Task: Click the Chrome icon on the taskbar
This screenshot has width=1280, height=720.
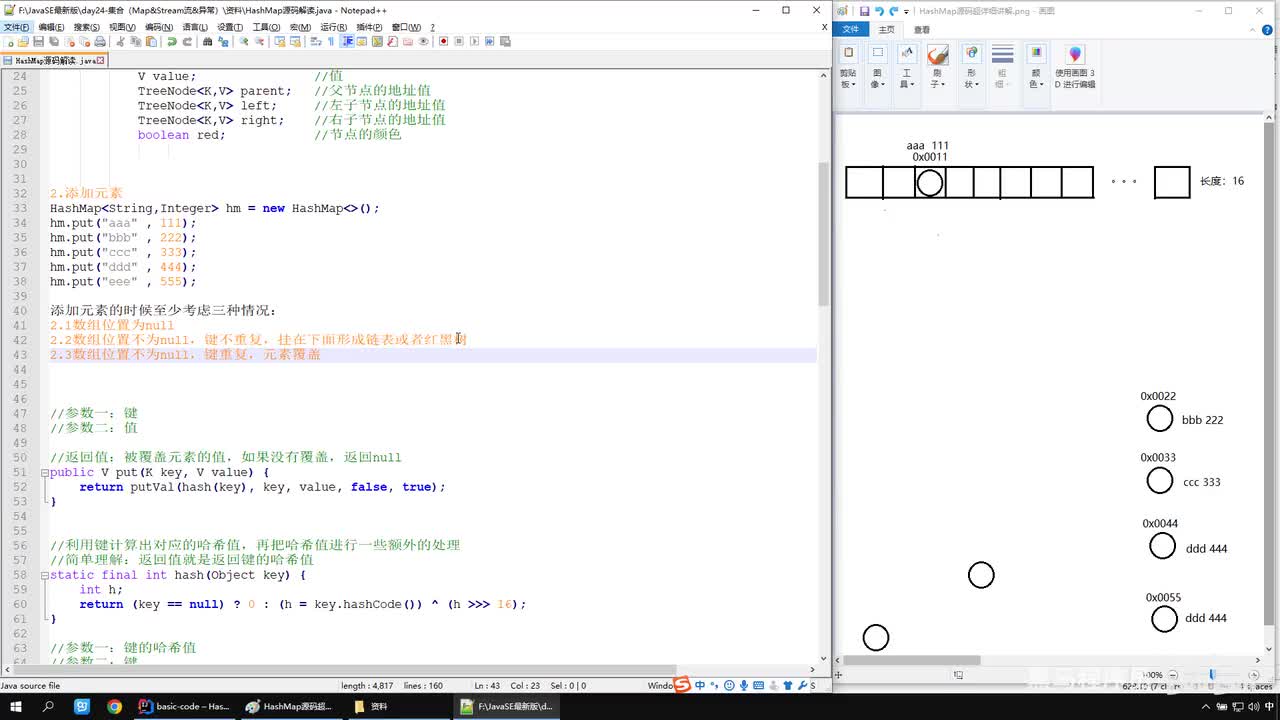Action: click(114, 706)
